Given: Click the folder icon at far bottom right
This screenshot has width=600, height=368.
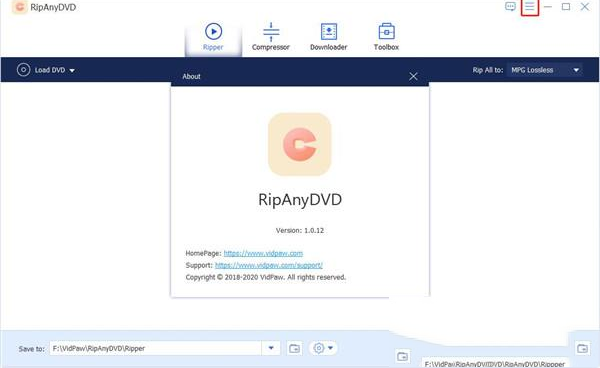Looking at the screenshot, I should coord(582,348).
